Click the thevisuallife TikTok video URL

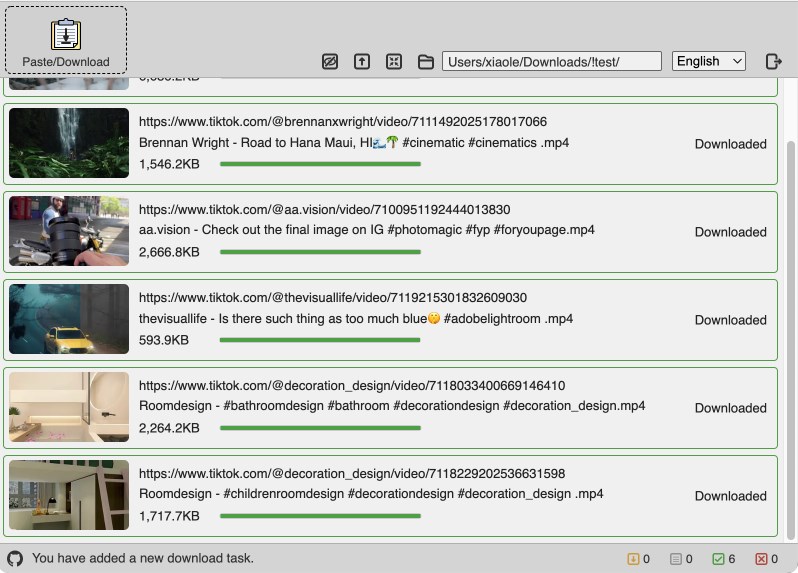pyautogui.click(x=333, y=298)
